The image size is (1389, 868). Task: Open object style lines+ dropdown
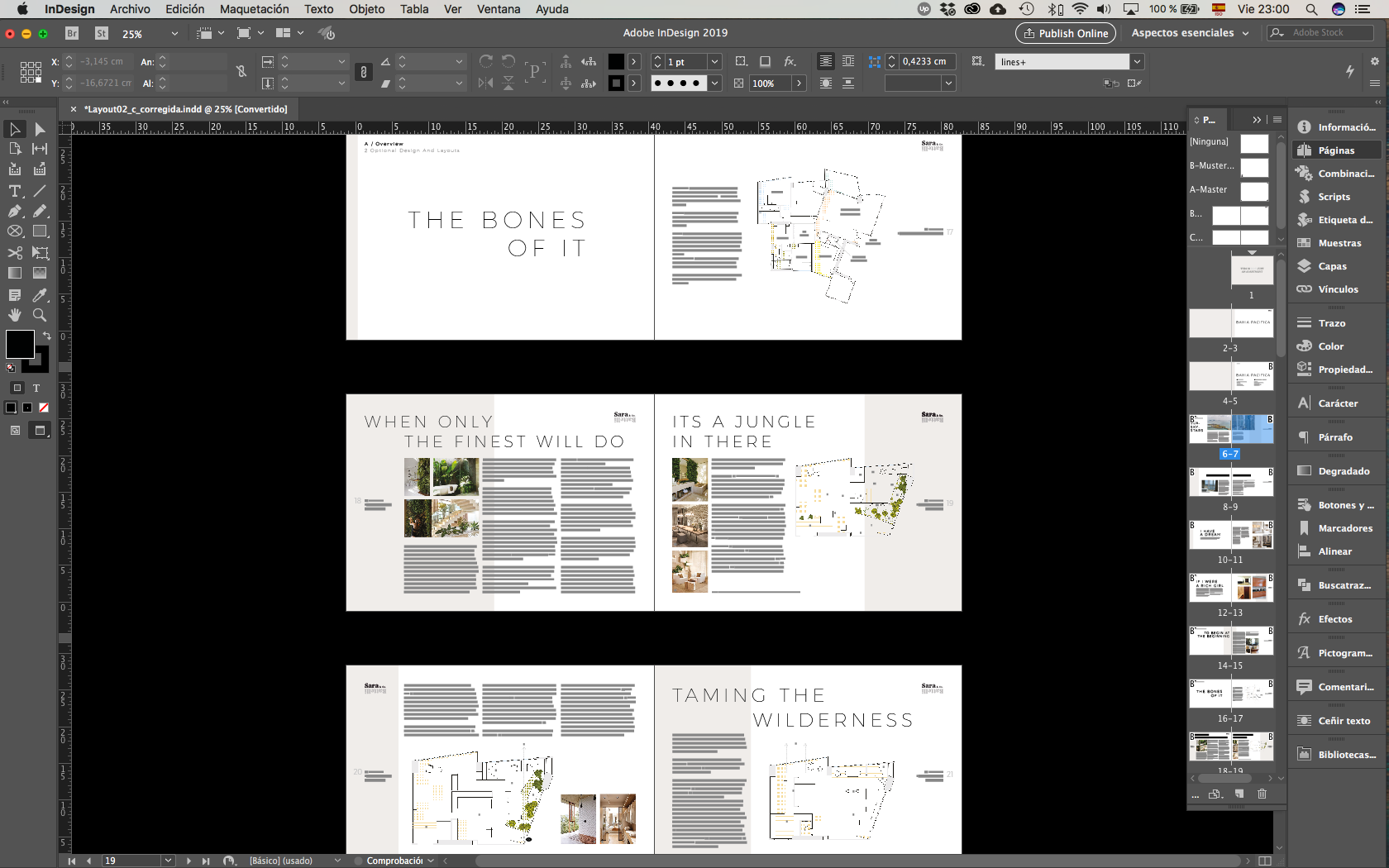pyautogui.click(x=1137, y=62)
